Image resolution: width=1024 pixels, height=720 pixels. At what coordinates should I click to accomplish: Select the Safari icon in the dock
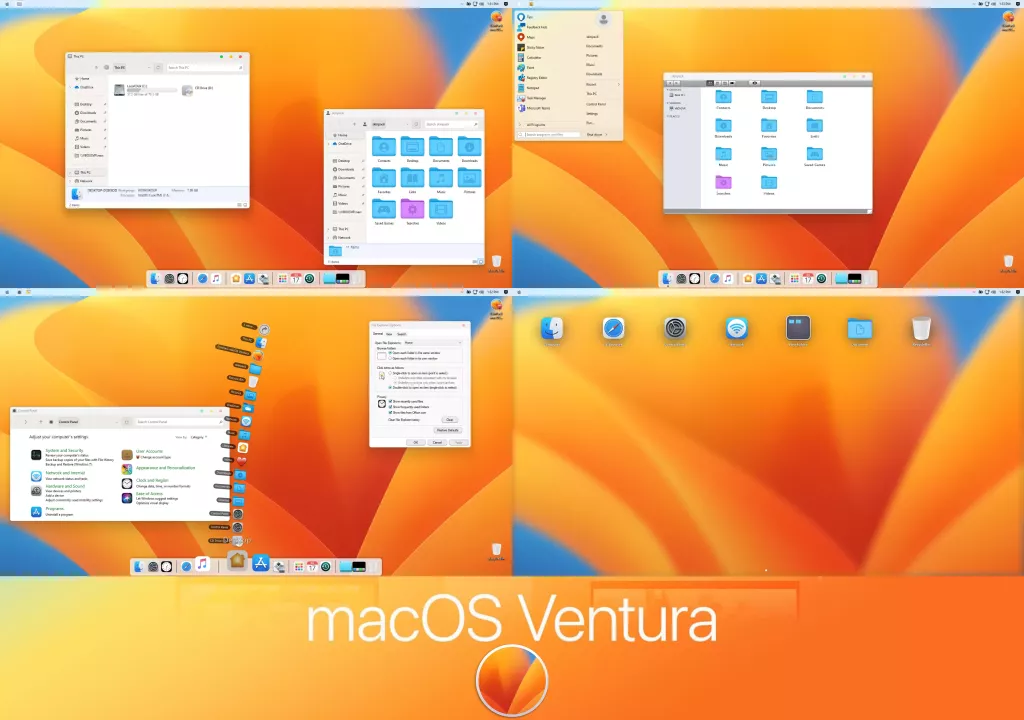pos(186,565)
